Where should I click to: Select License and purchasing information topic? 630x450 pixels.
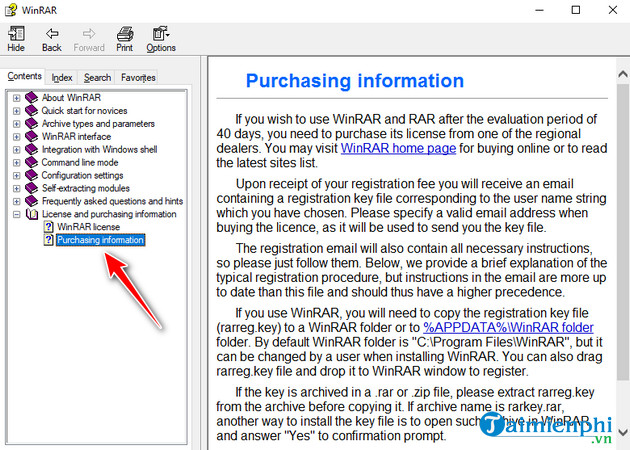[109, 214]
